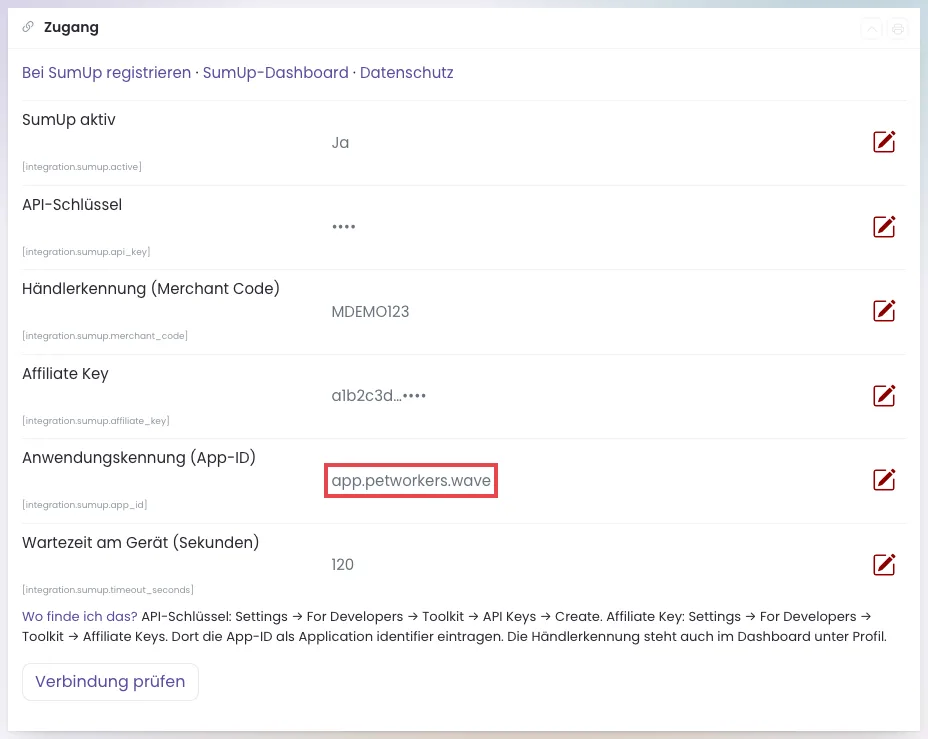The image size is (928, 739).
Task: Open the Datenschutz link
Action: (x=407, y=73)
